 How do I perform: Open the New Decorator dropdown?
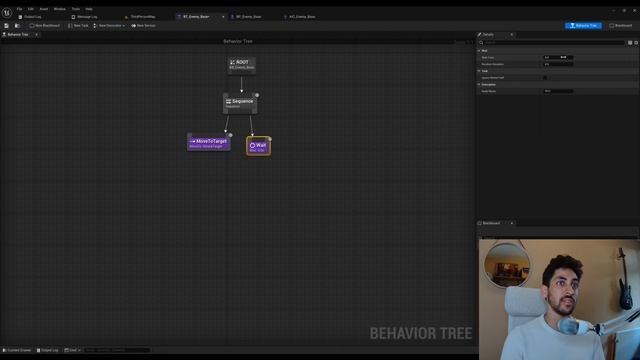pos(109,26)
